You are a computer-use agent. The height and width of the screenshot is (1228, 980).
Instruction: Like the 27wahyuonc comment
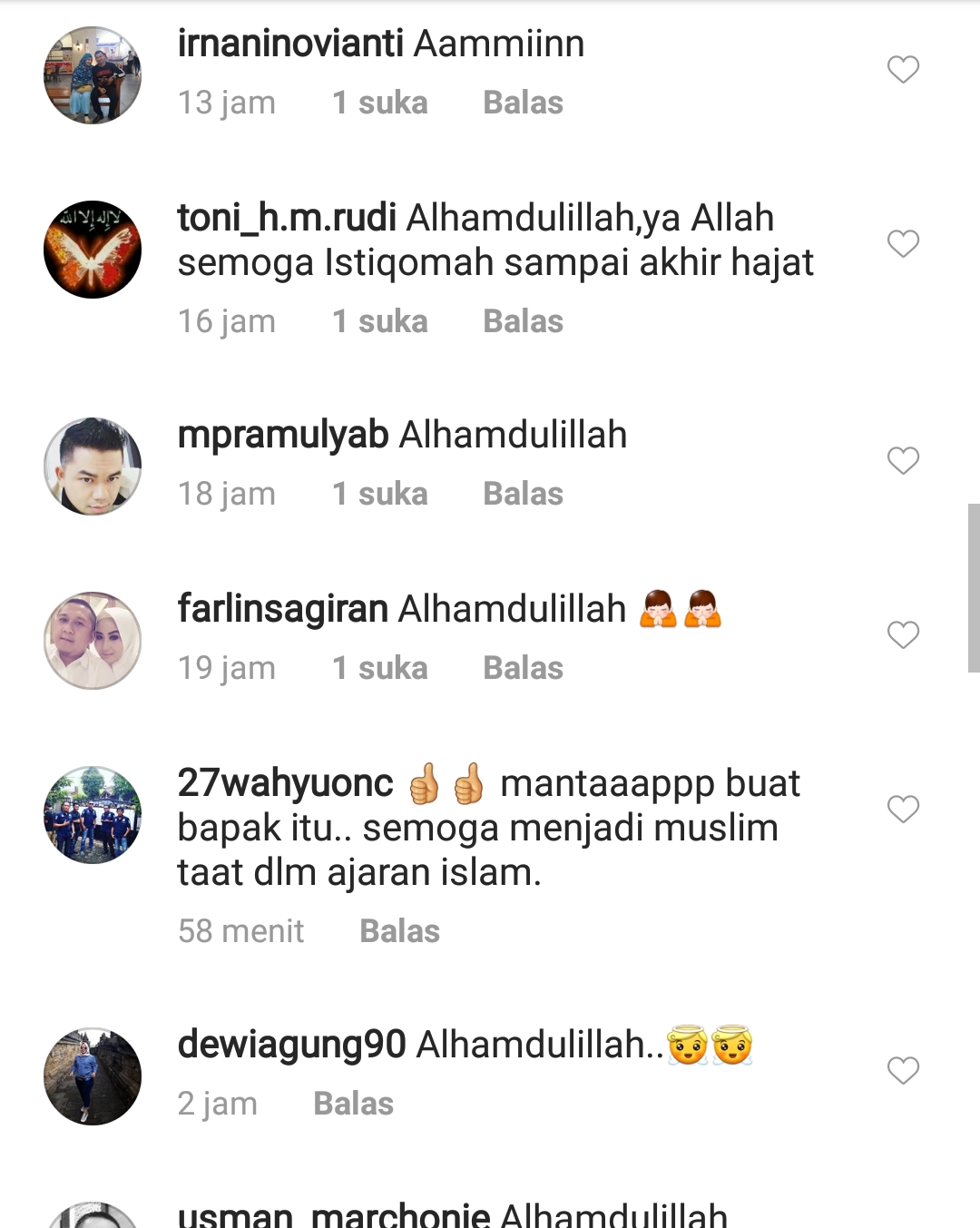(x=903, y=809)
